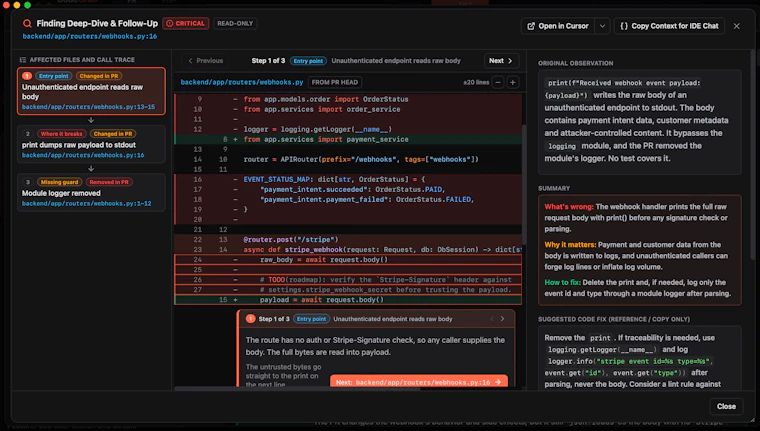
Task: Open header link backend/app/routers/webhooks.py:16
Action: click(90, 36)
